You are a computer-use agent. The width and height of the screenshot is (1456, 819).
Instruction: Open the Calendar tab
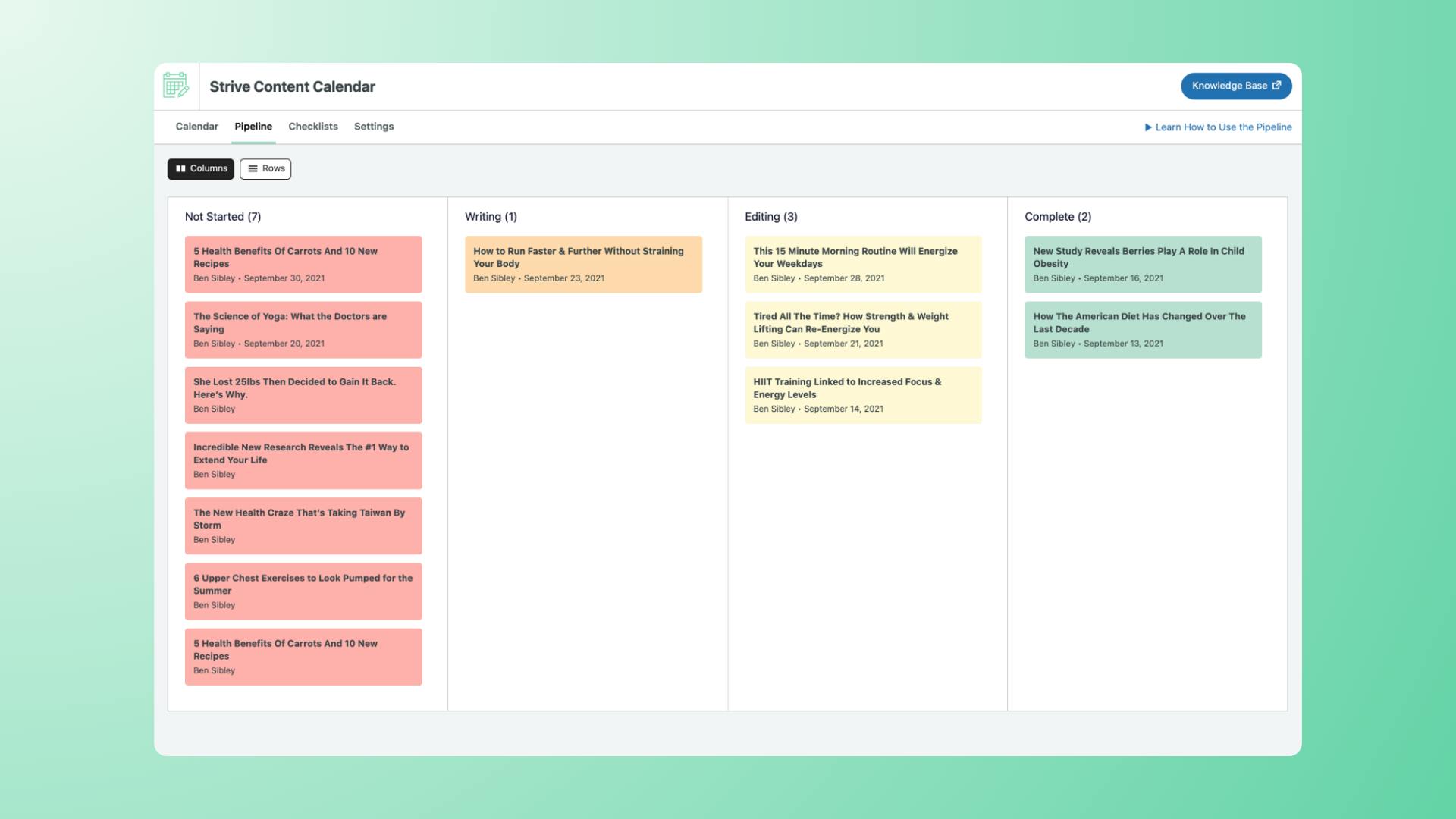(197, 127)
